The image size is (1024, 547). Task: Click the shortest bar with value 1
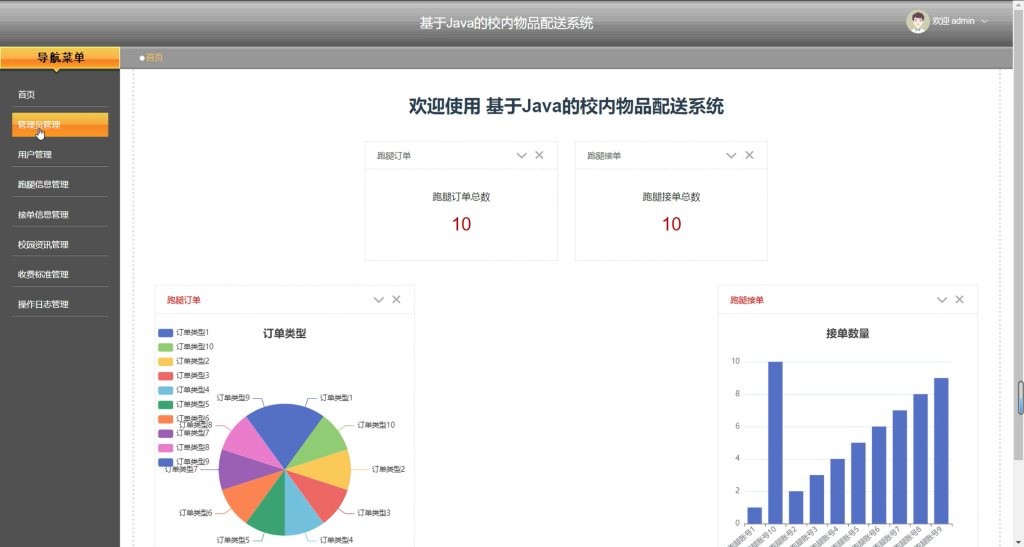pos(754,515)
